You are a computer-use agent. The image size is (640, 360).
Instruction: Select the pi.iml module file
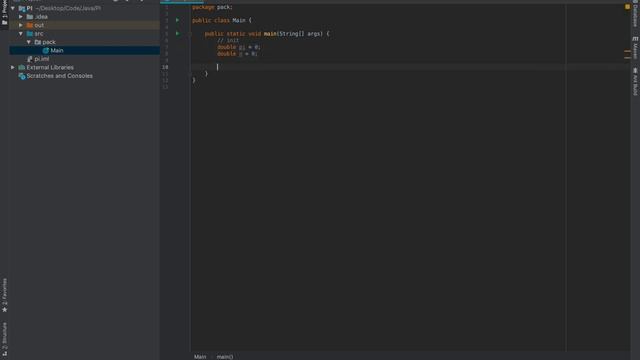point(84,59)
